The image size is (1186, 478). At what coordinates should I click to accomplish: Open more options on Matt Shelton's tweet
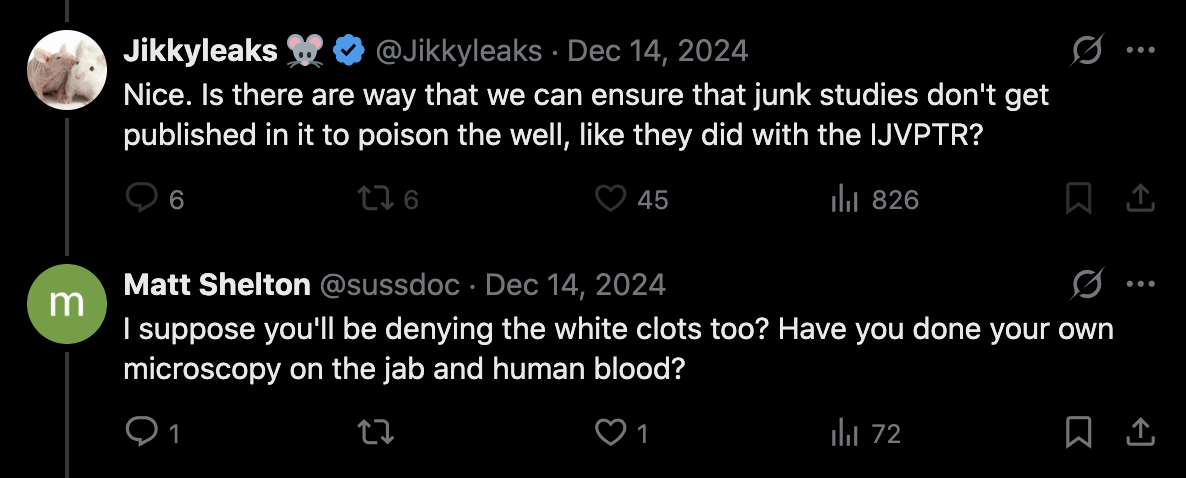pyautogui.click(x=1139, y=284)
